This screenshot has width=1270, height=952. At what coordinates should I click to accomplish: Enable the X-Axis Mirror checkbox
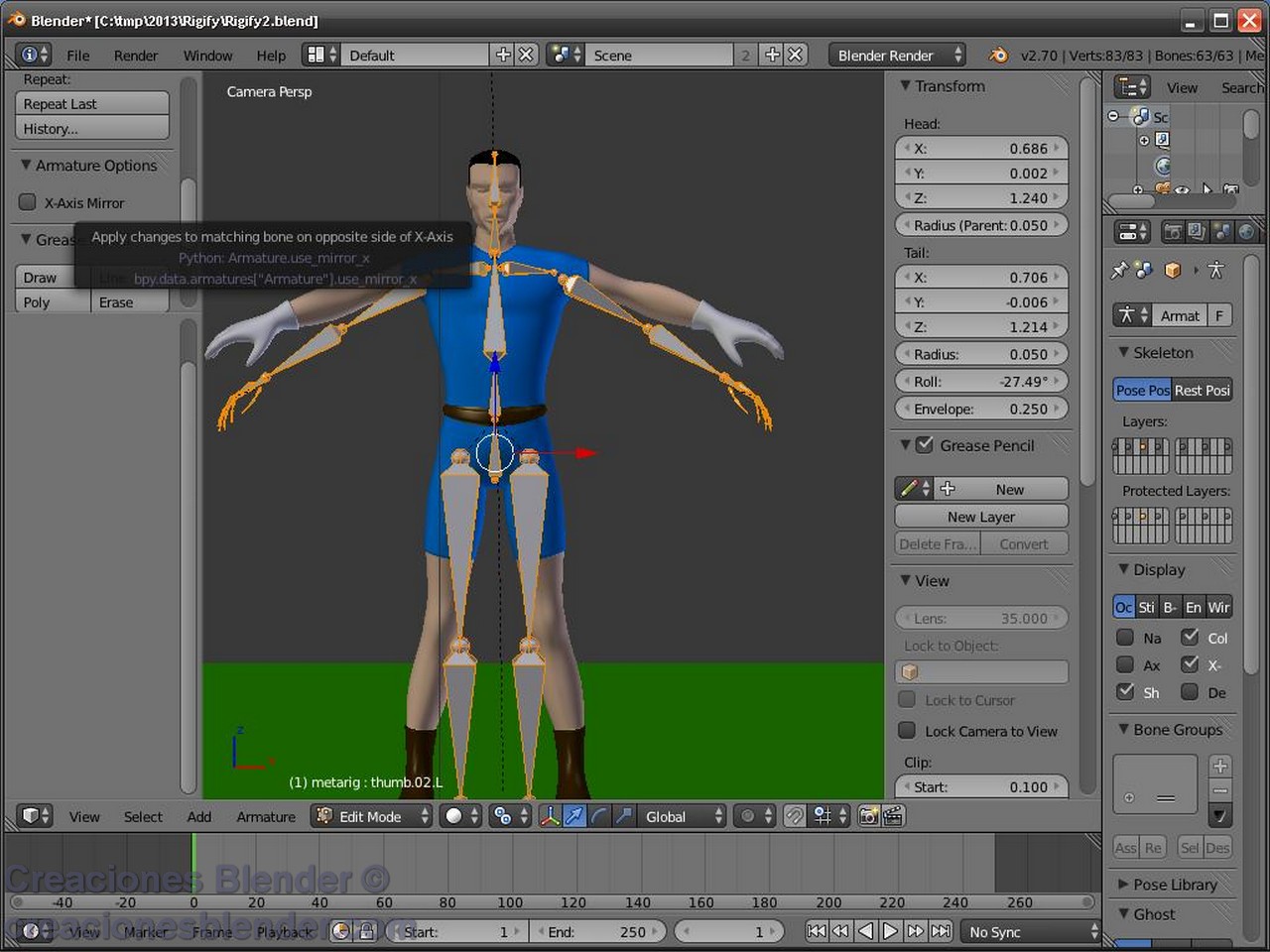tap(27, 202)
